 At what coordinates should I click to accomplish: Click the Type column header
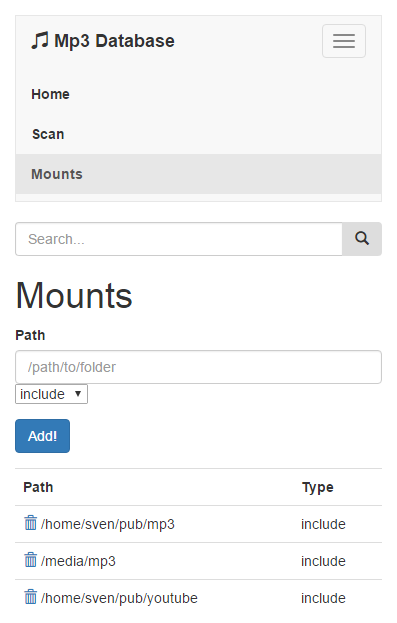(318, 487)
